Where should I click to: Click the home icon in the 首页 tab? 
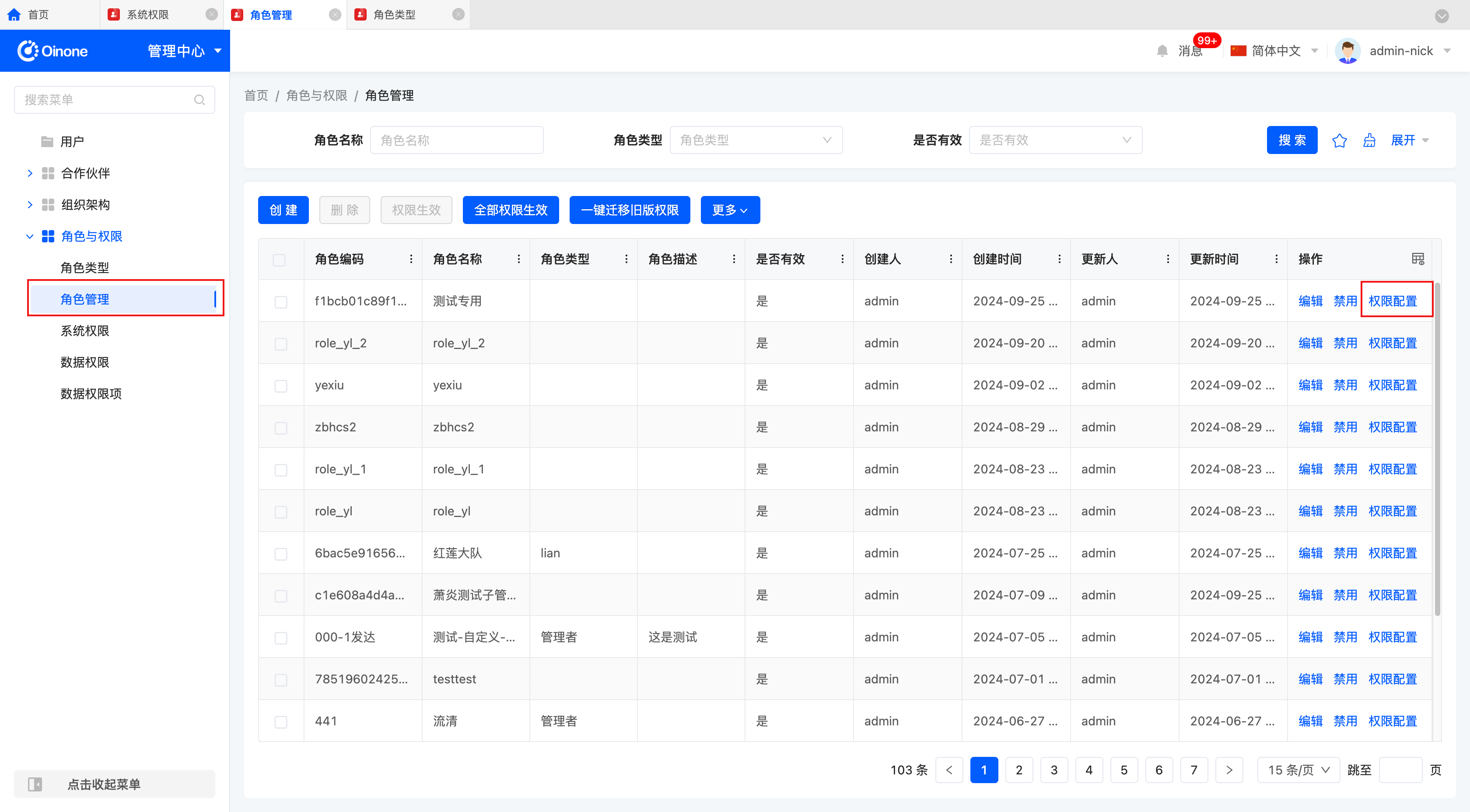(x=14, y=14)
